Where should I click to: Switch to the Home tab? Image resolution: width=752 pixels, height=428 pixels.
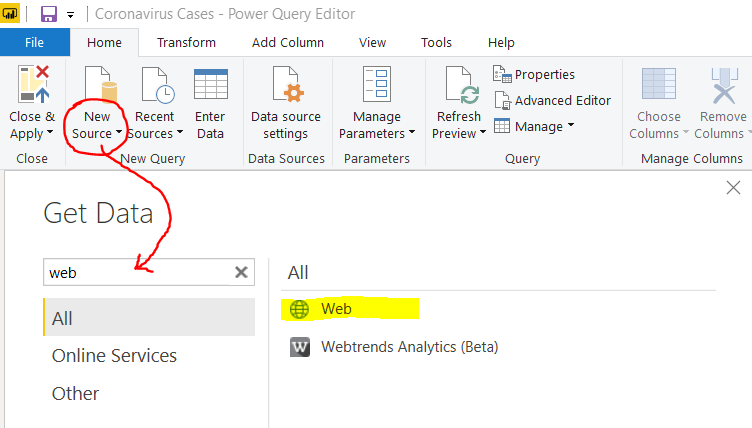click(x=104, y=42)
